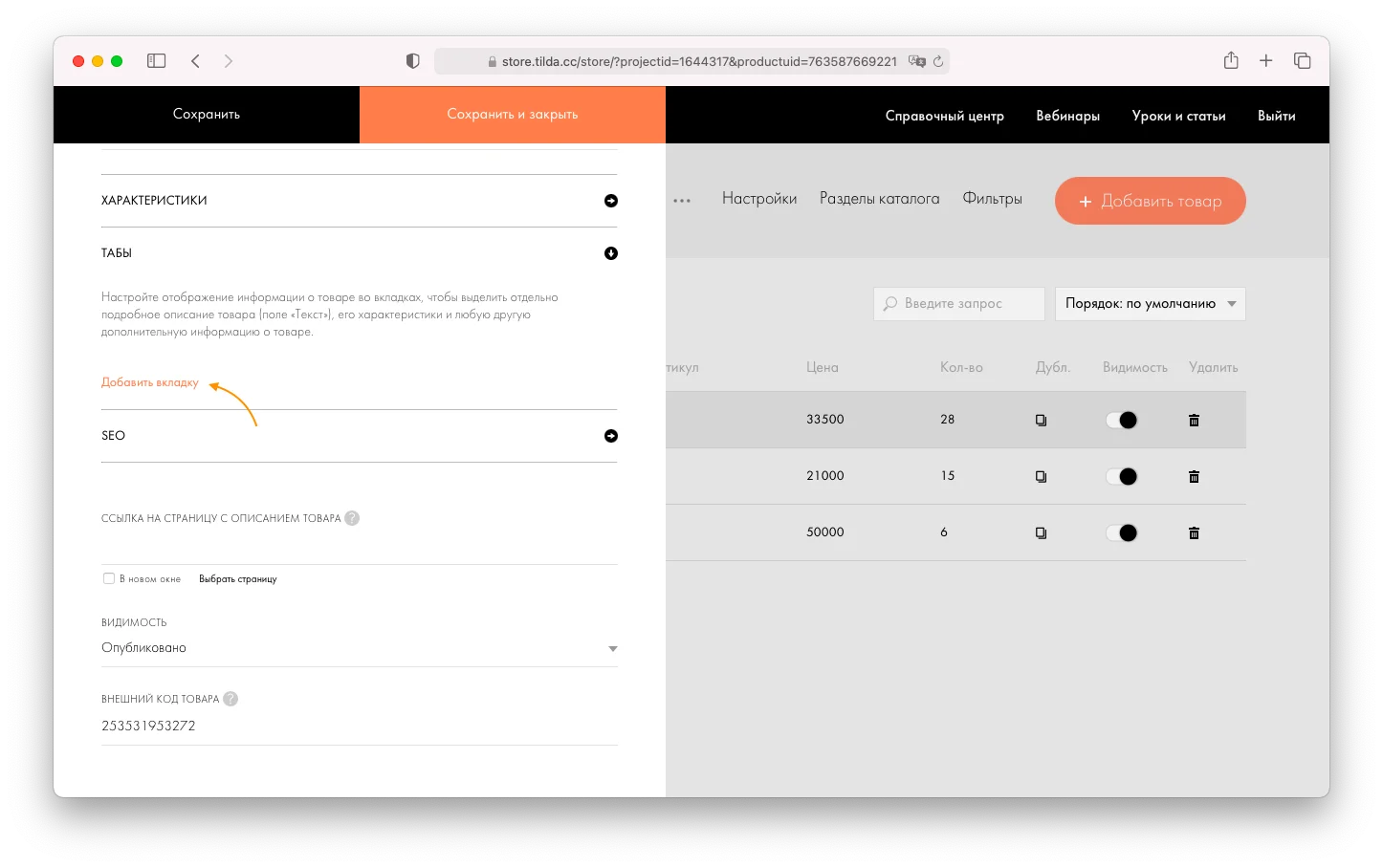
Task: Click the Добавить товар button
Action: pos(1150,201)
